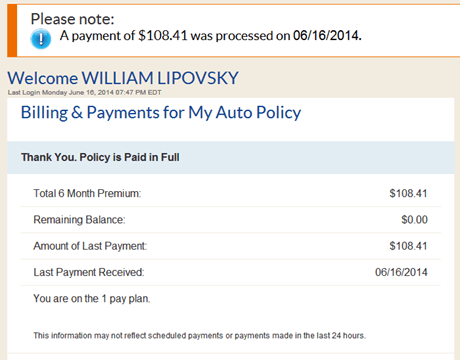Image resolution: width=460 pixels, height=360 pixels.
Task: Click the orange notice bar stripe
Action: (12, 31)
